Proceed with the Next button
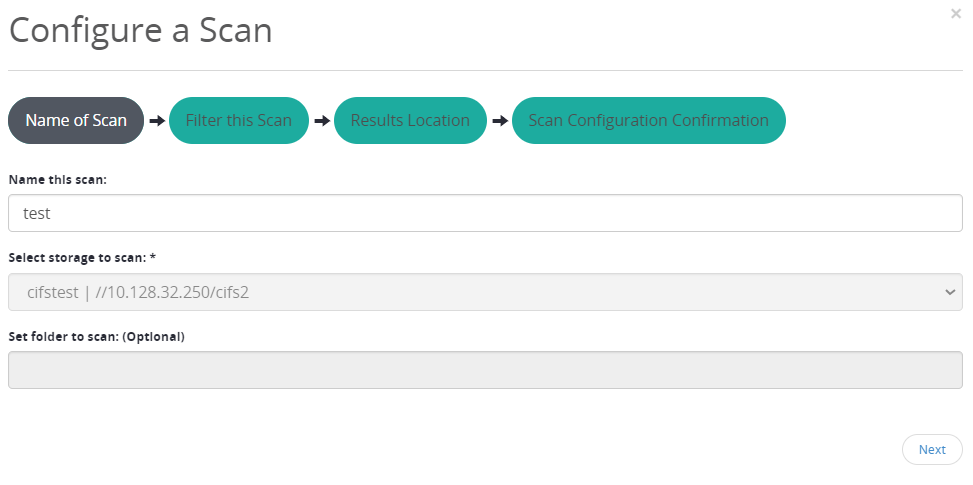 (932, 450)
